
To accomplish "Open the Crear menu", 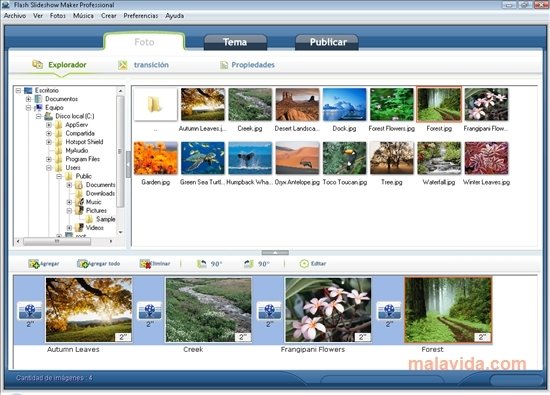I will [x=109, y=16].
